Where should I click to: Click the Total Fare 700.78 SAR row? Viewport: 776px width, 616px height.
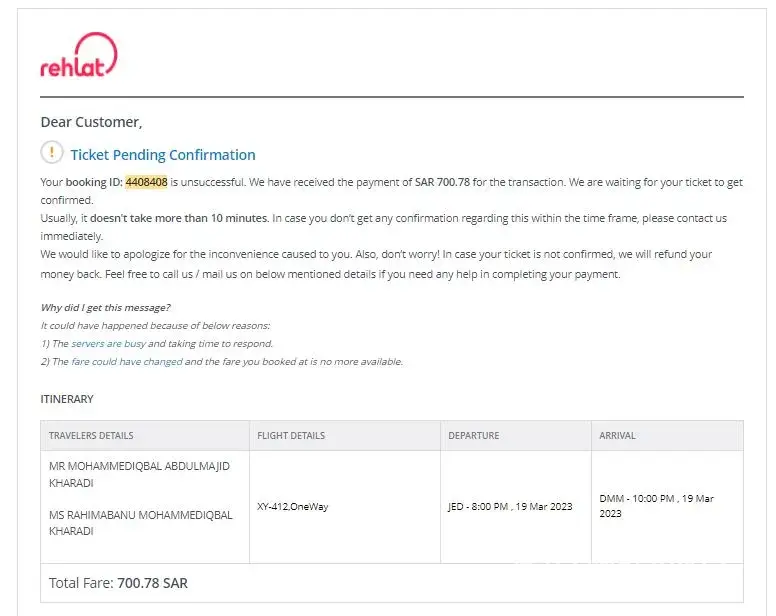(x=118, y=582)
